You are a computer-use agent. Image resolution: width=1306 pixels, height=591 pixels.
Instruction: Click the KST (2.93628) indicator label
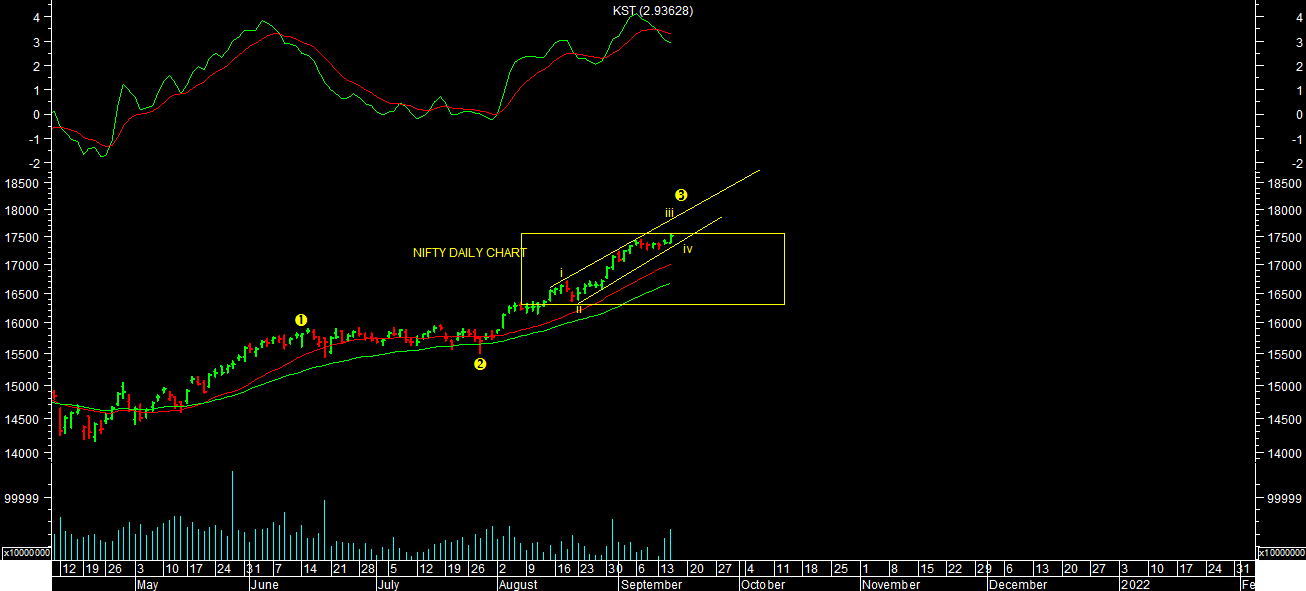(652, 11)
